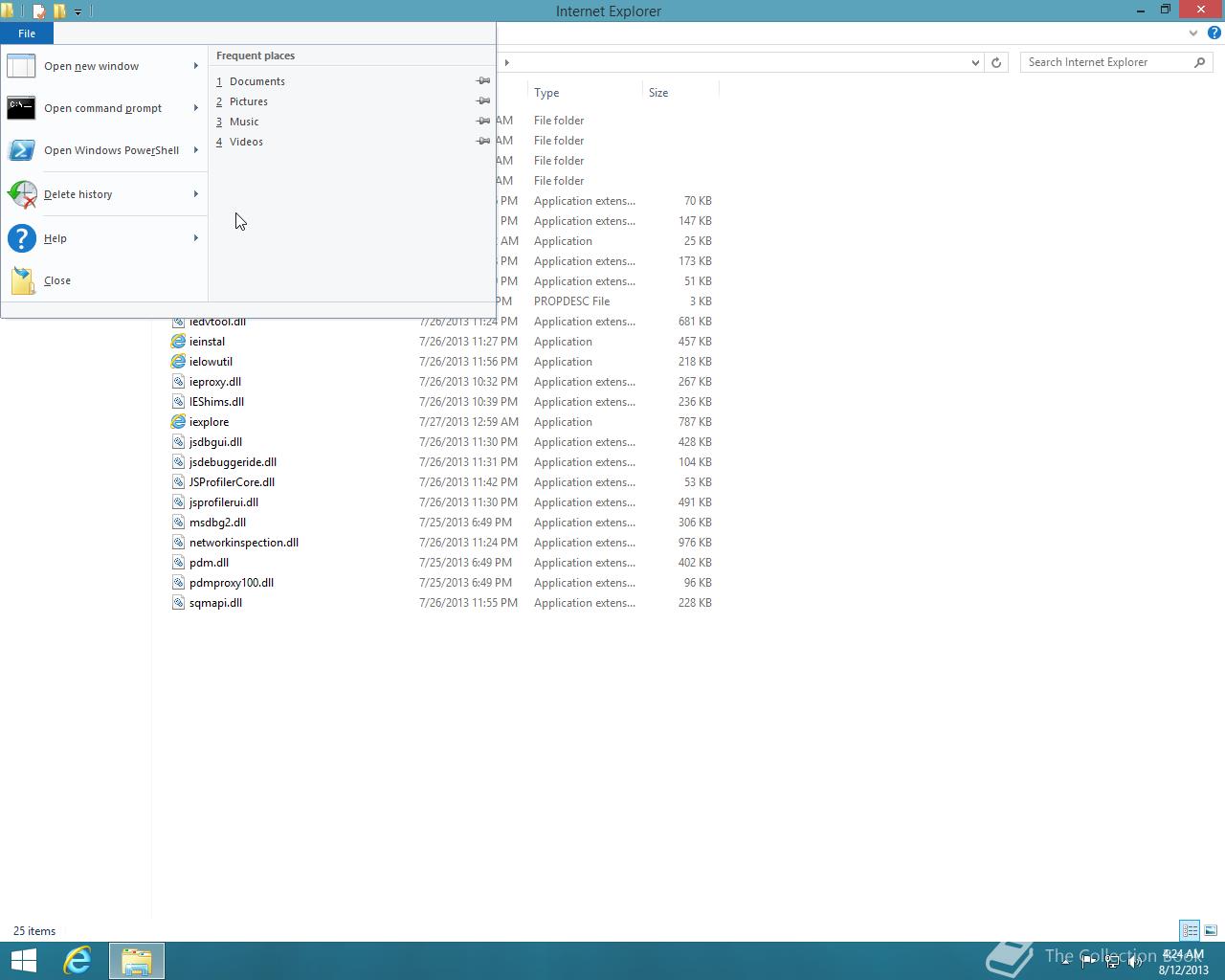Select the ieinstal application file
Image resolution: width=1225 pixels, height=980 pixels.
pos(207,342)
